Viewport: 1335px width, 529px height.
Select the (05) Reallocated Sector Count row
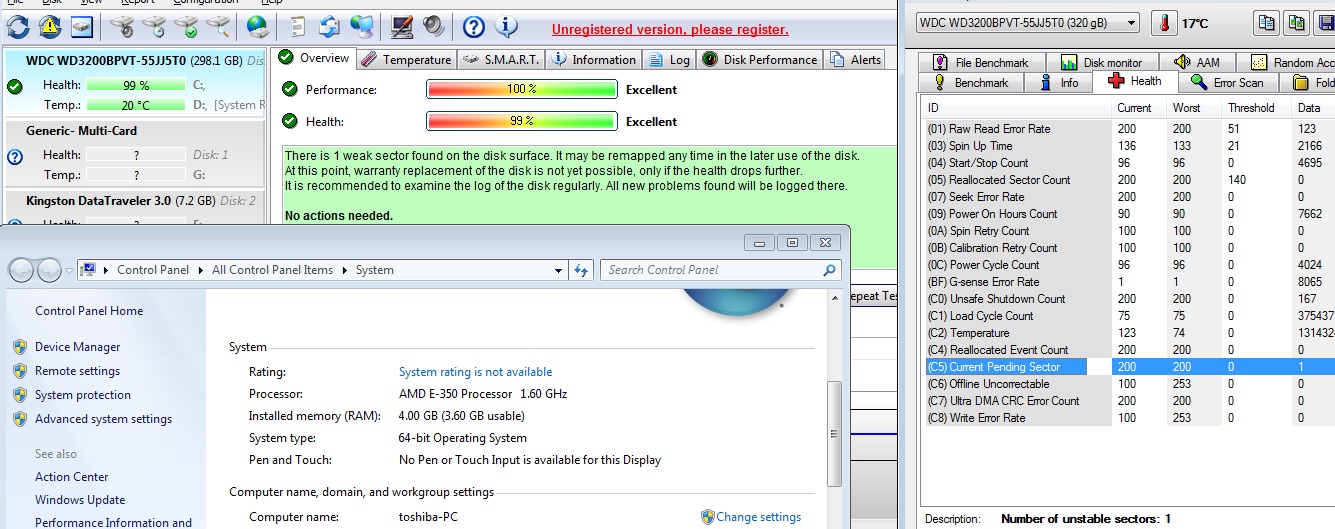(1130, 180)
